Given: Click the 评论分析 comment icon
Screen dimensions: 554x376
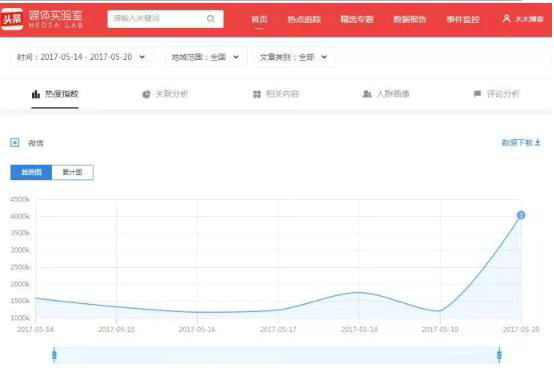Looking at the screenshot, I should [477, 94].
